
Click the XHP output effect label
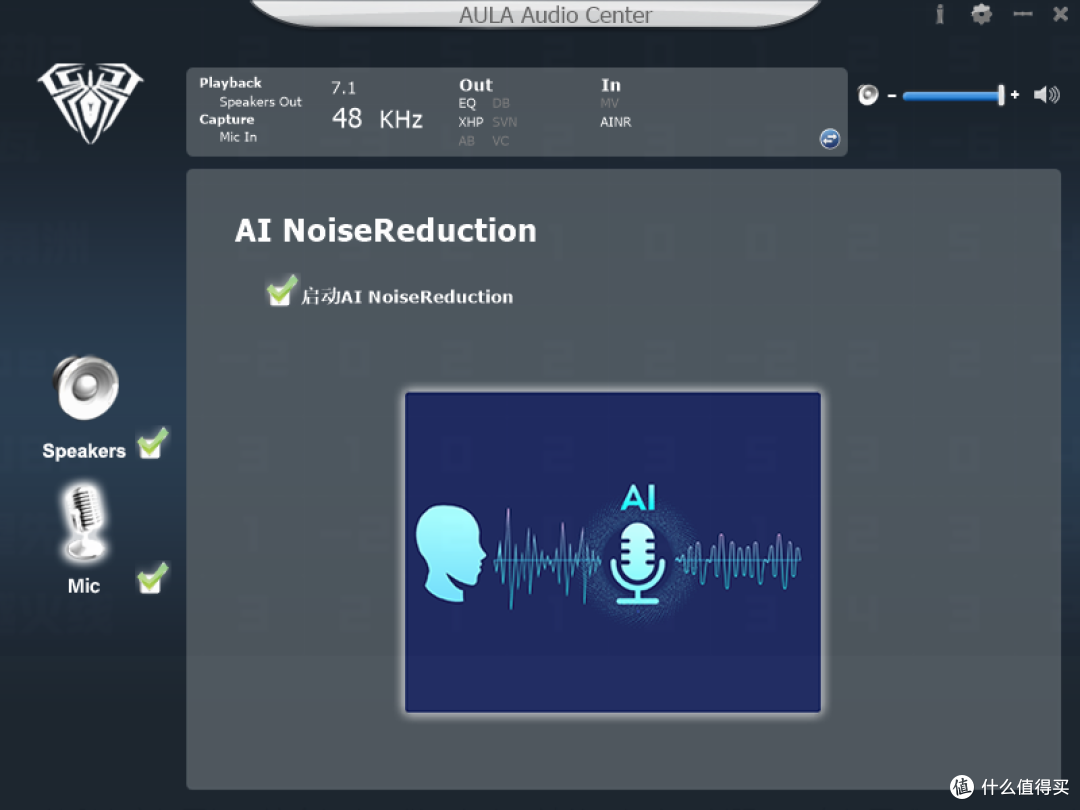click(x=470, y=122)
